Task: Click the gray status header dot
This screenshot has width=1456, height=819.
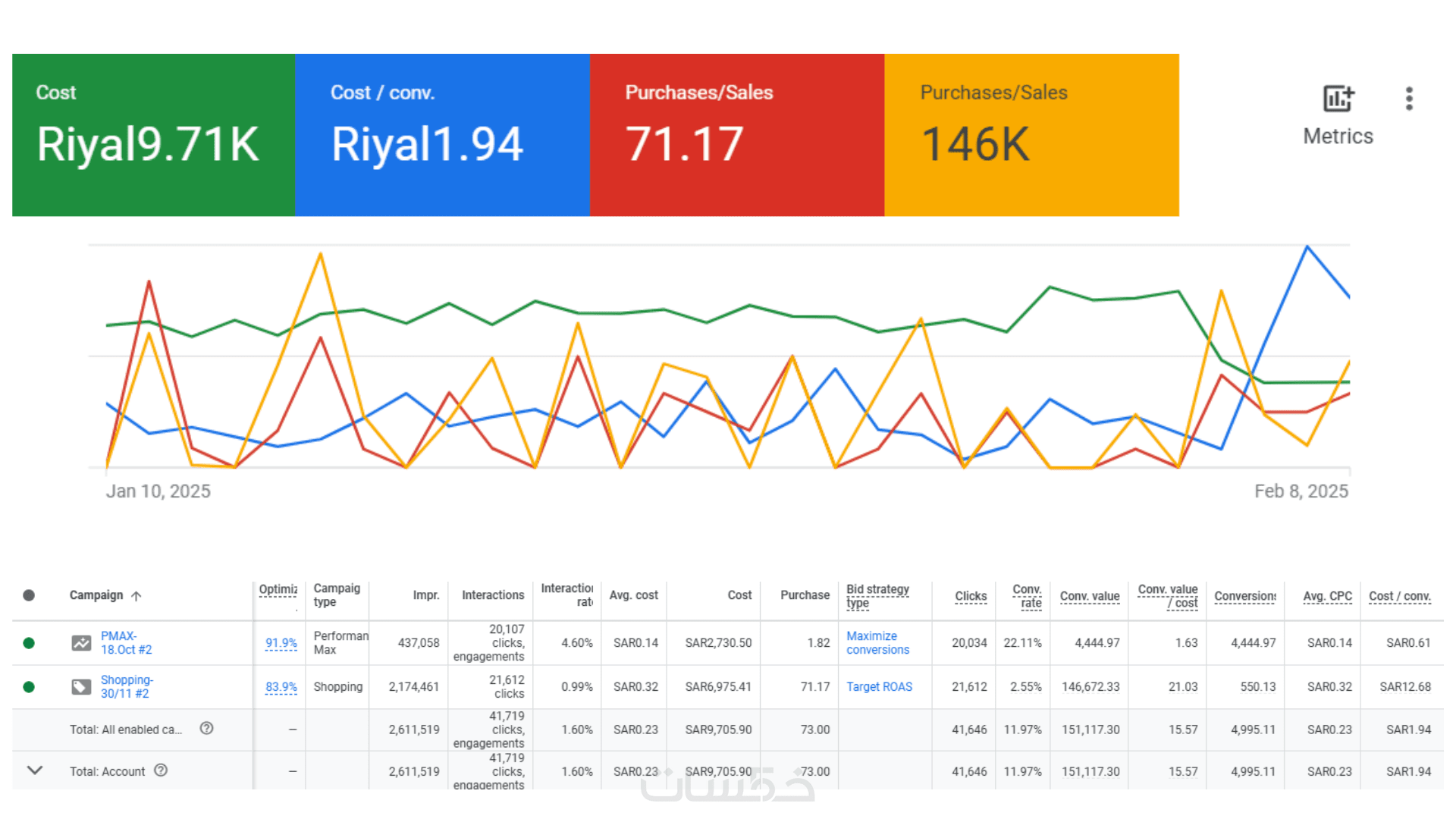Action: pos(29,595)
